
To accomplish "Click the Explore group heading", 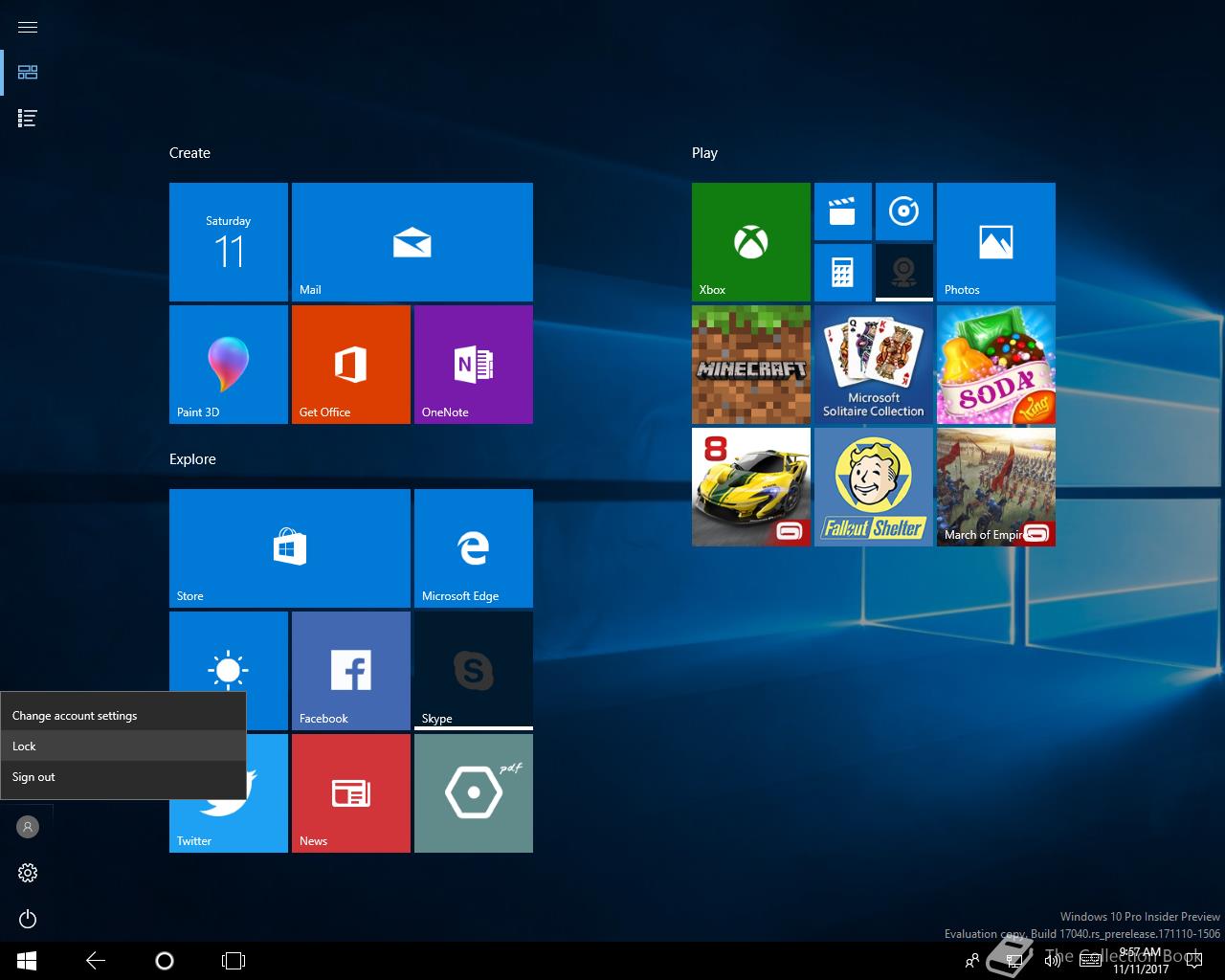I will point(192,459).
